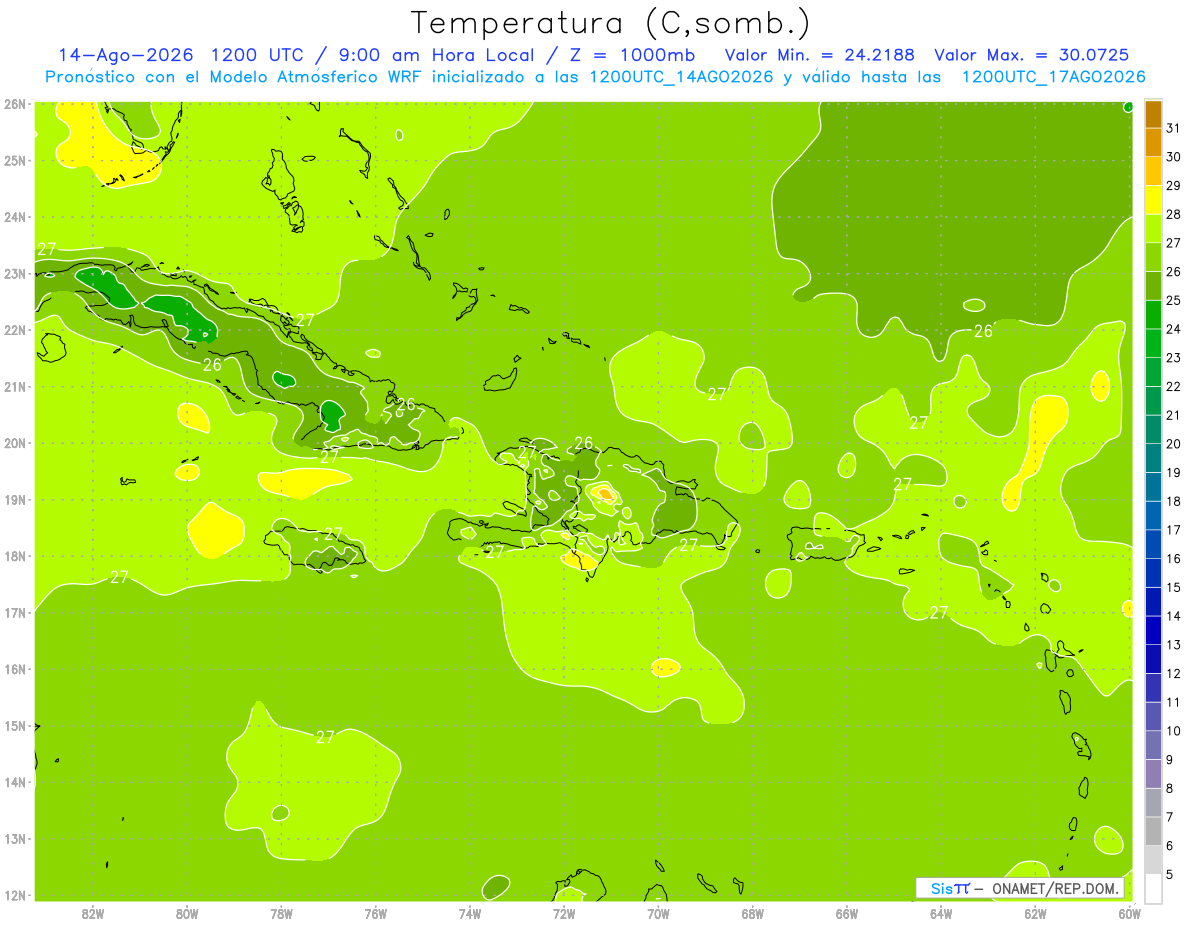Click the color bar label 13
The height and width of the screenshot is (927, 1200).
point(1174,645)
